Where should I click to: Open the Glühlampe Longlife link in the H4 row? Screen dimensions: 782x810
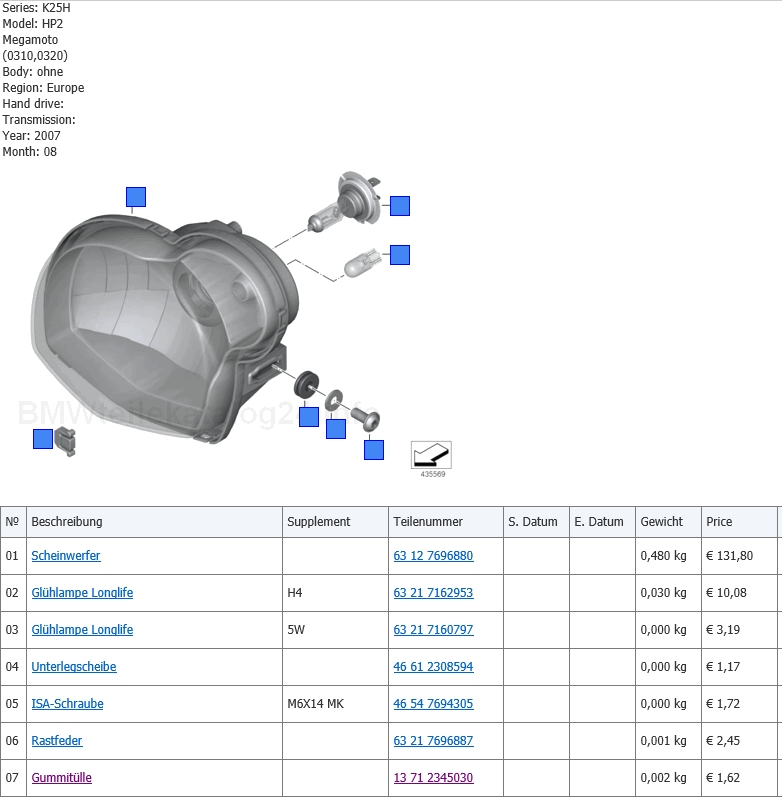[x=82, y=593]
